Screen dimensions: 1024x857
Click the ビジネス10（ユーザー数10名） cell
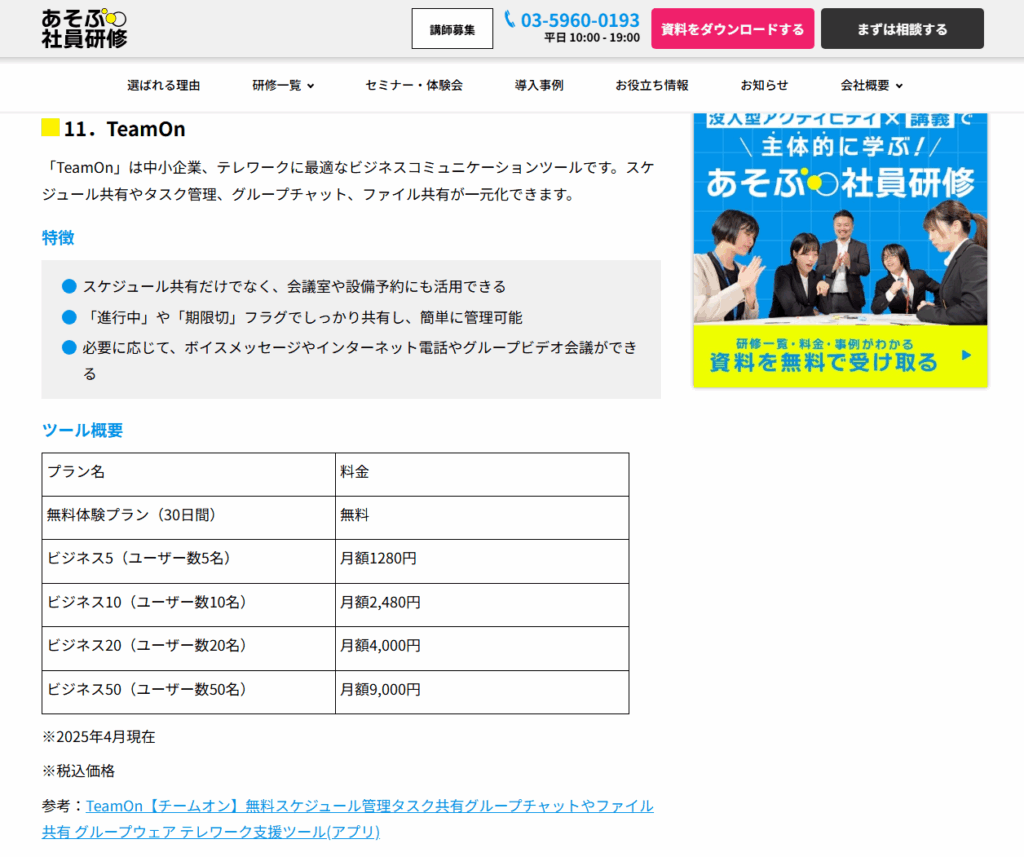point(189,605)
